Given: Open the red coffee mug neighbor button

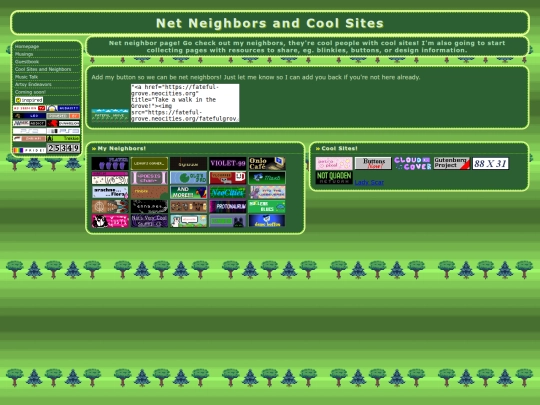Looking at the screenshot, I should pyautogui.click(x=228, y=178).
